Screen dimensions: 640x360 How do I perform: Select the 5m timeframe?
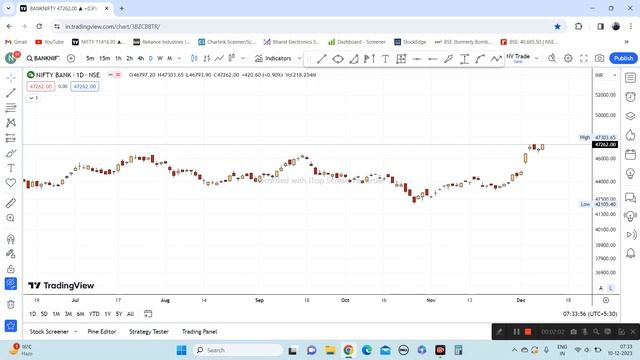point(90,58)
